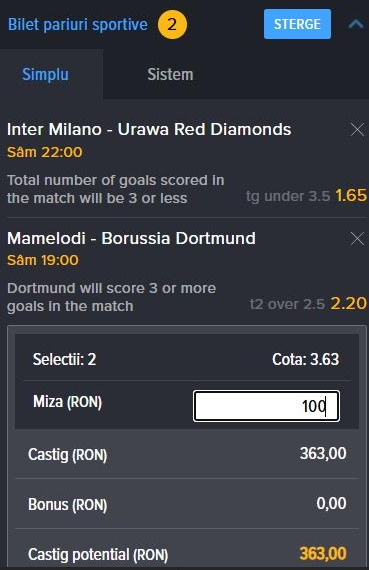Switch to the Sistem tab
The height and width of the screenshot is (570, 369).
(170, 74)
